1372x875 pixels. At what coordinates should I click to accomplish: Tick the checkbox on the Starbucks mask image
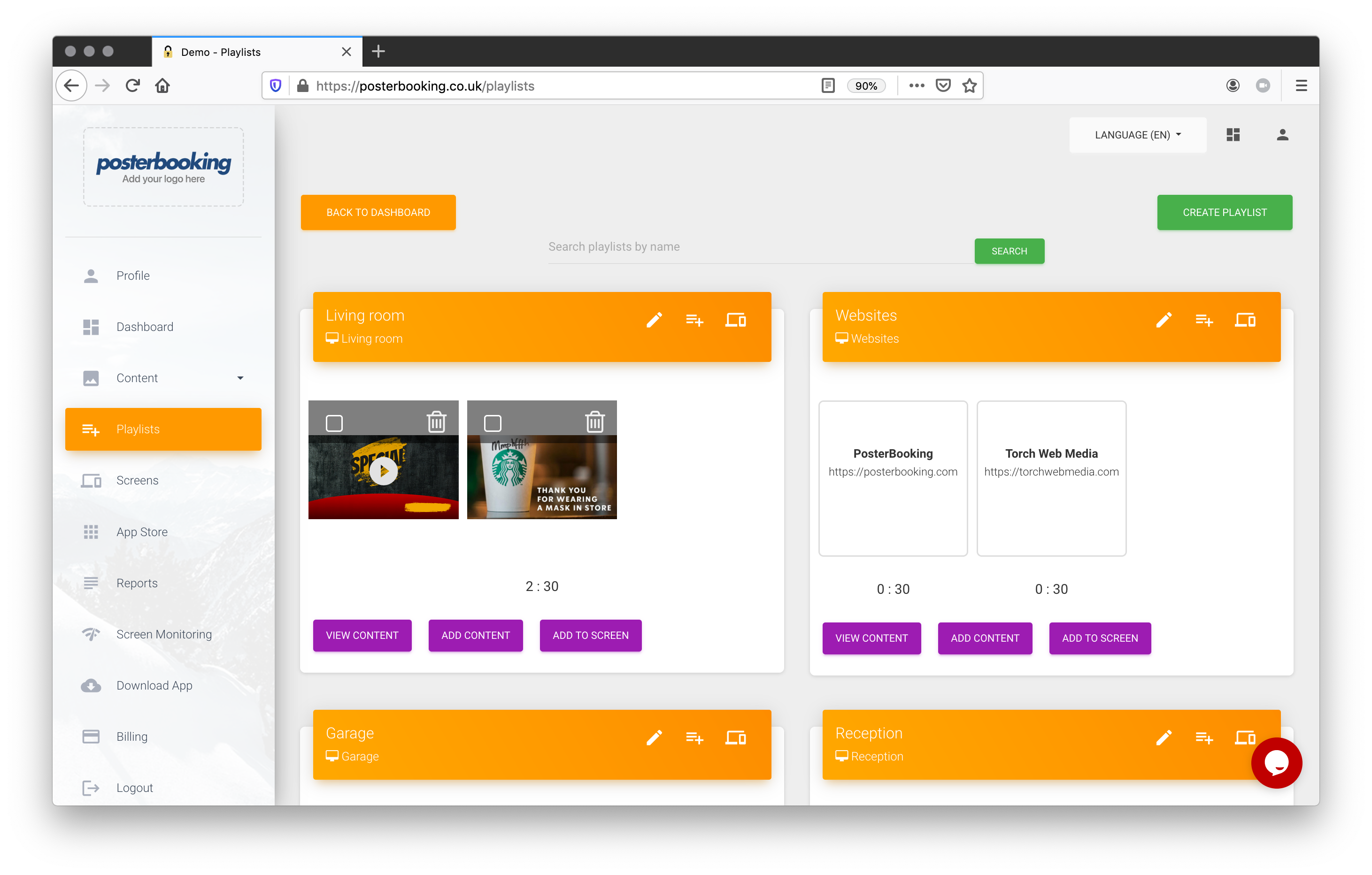coord(492,422)
